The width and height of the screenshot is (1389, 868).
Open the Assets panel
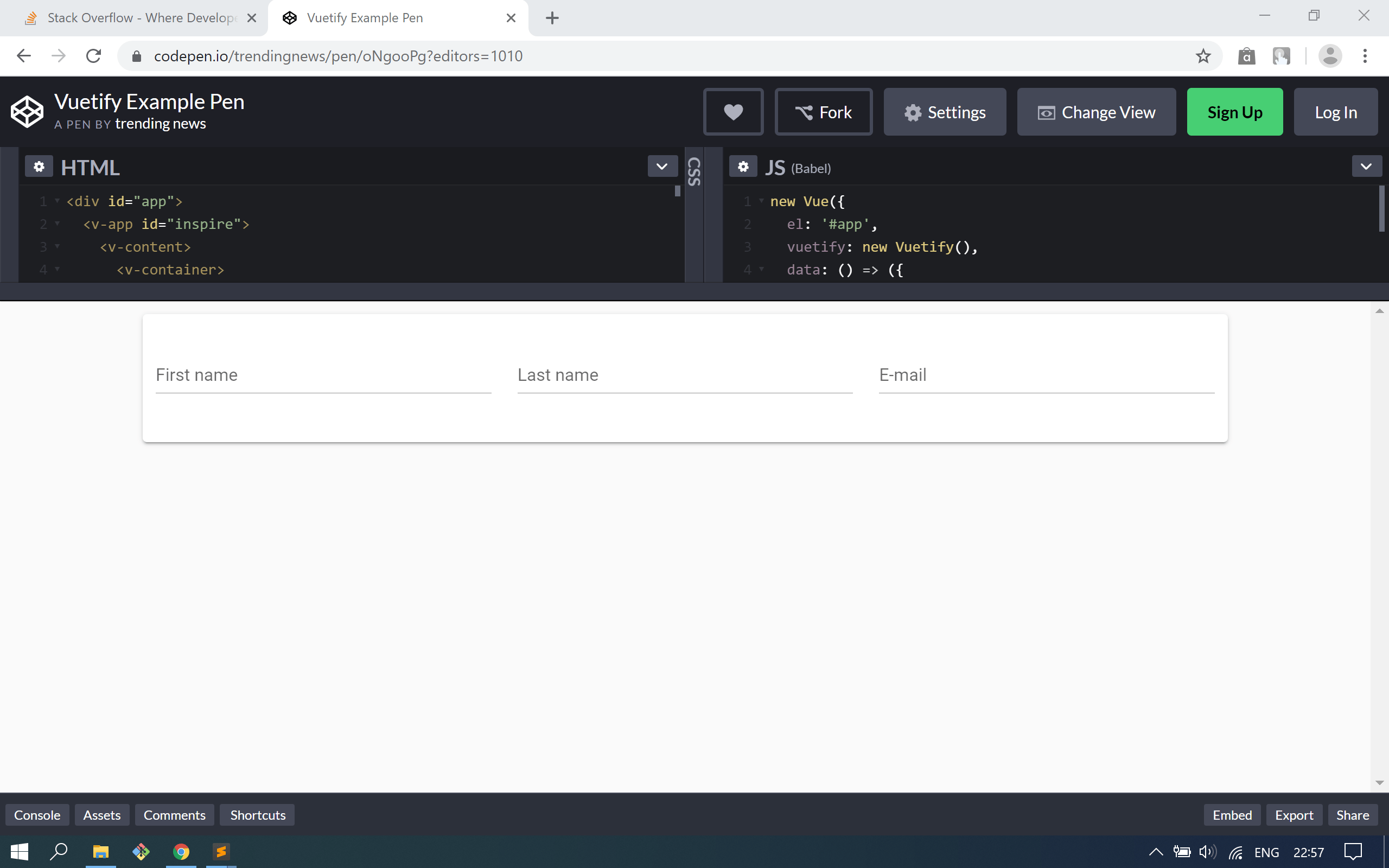[102, 815]
